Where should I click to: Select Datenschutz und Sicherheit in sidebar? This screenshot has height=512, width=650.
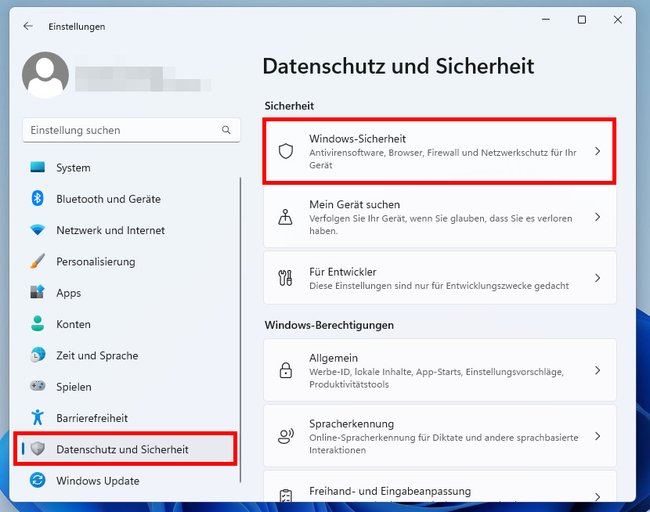[x=126, y=449]
